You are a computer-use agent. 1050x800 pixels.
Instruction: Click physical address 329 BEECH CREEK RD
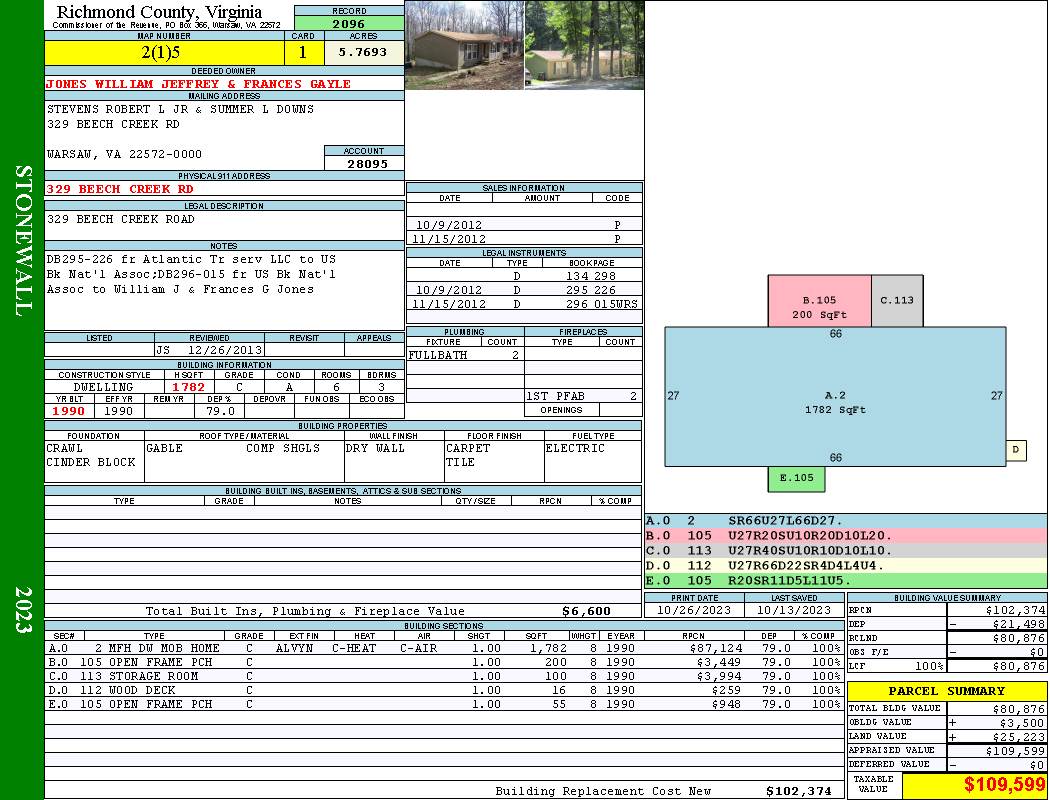point(120,189)
